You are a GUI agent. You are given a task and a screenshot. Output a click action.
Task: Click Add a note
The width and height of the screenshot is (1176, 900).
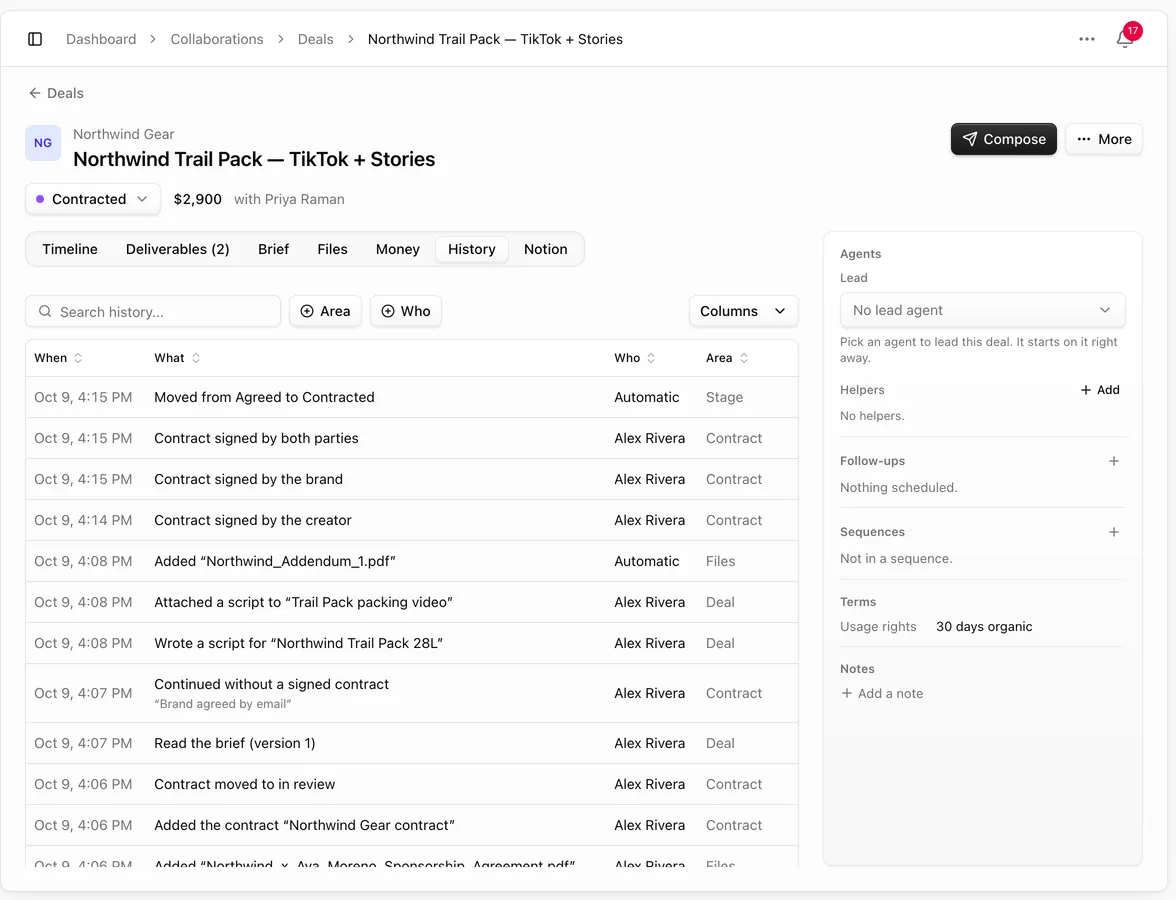[x=882, y=694]
